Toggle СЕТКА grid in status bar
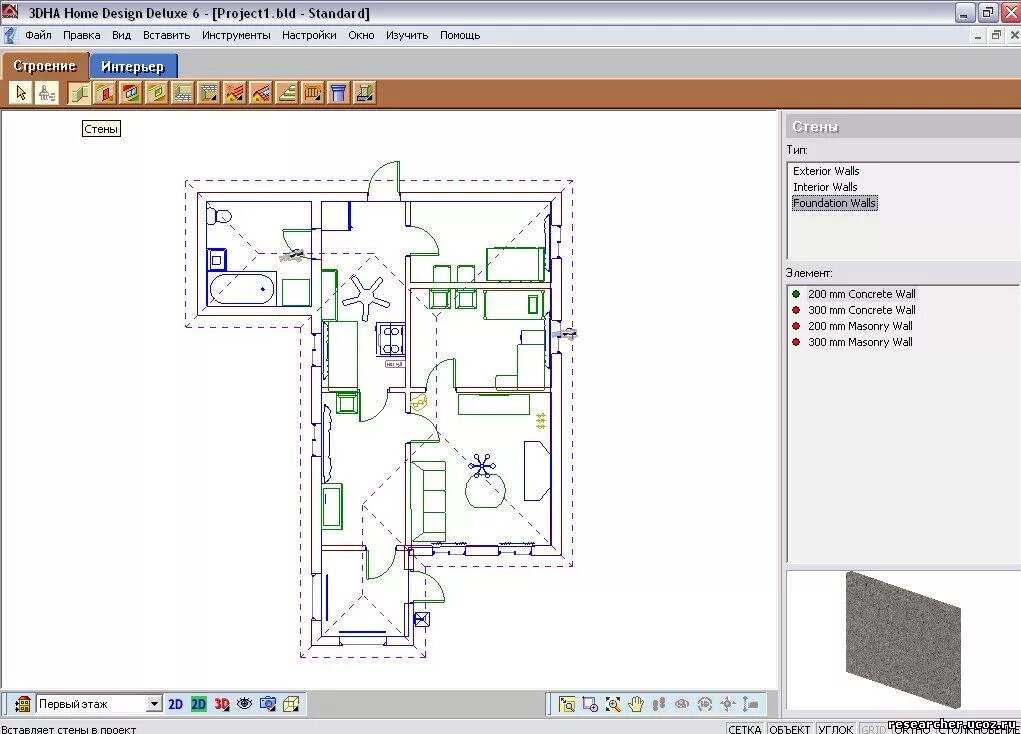 745,729
